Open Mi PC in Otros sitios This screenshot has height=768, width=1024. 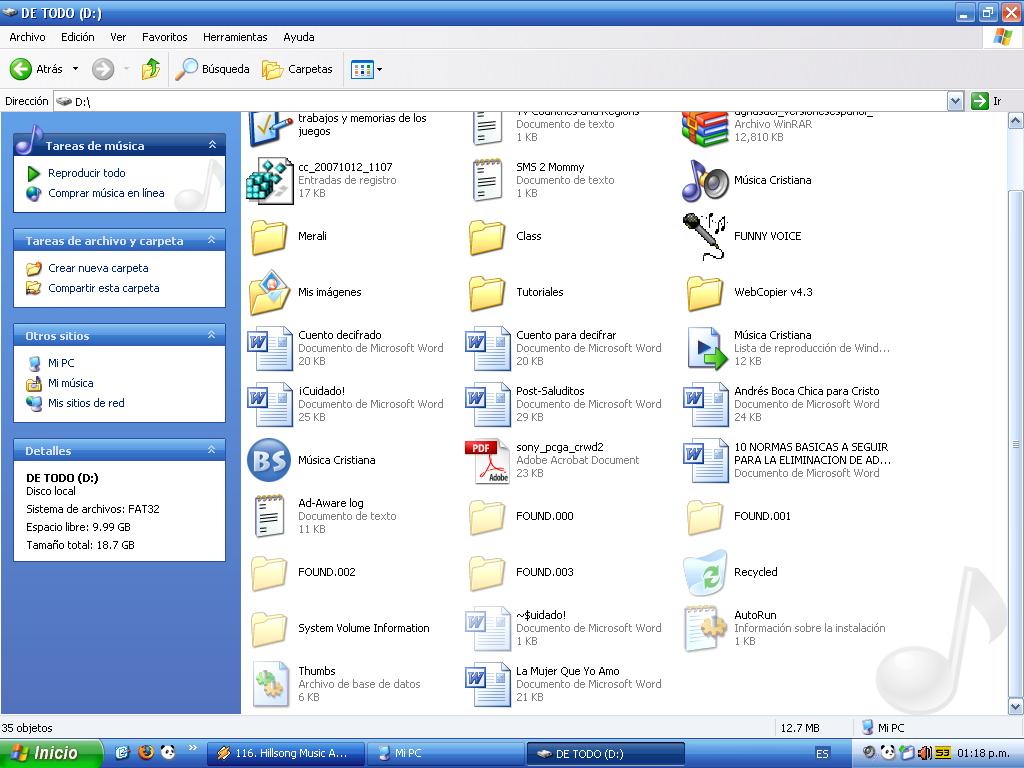61,363
